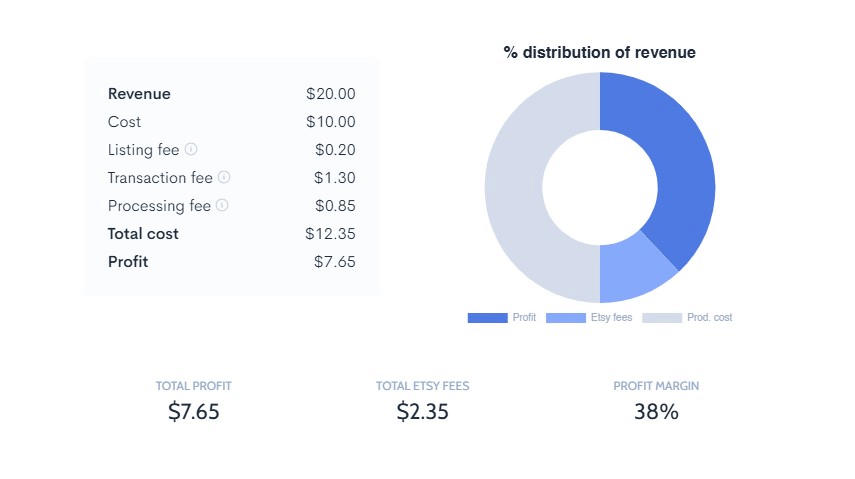Screen dimensions: 855x479
Task: Toggle the Etsy fees legend swatch
Action: (x=566, y=318)
